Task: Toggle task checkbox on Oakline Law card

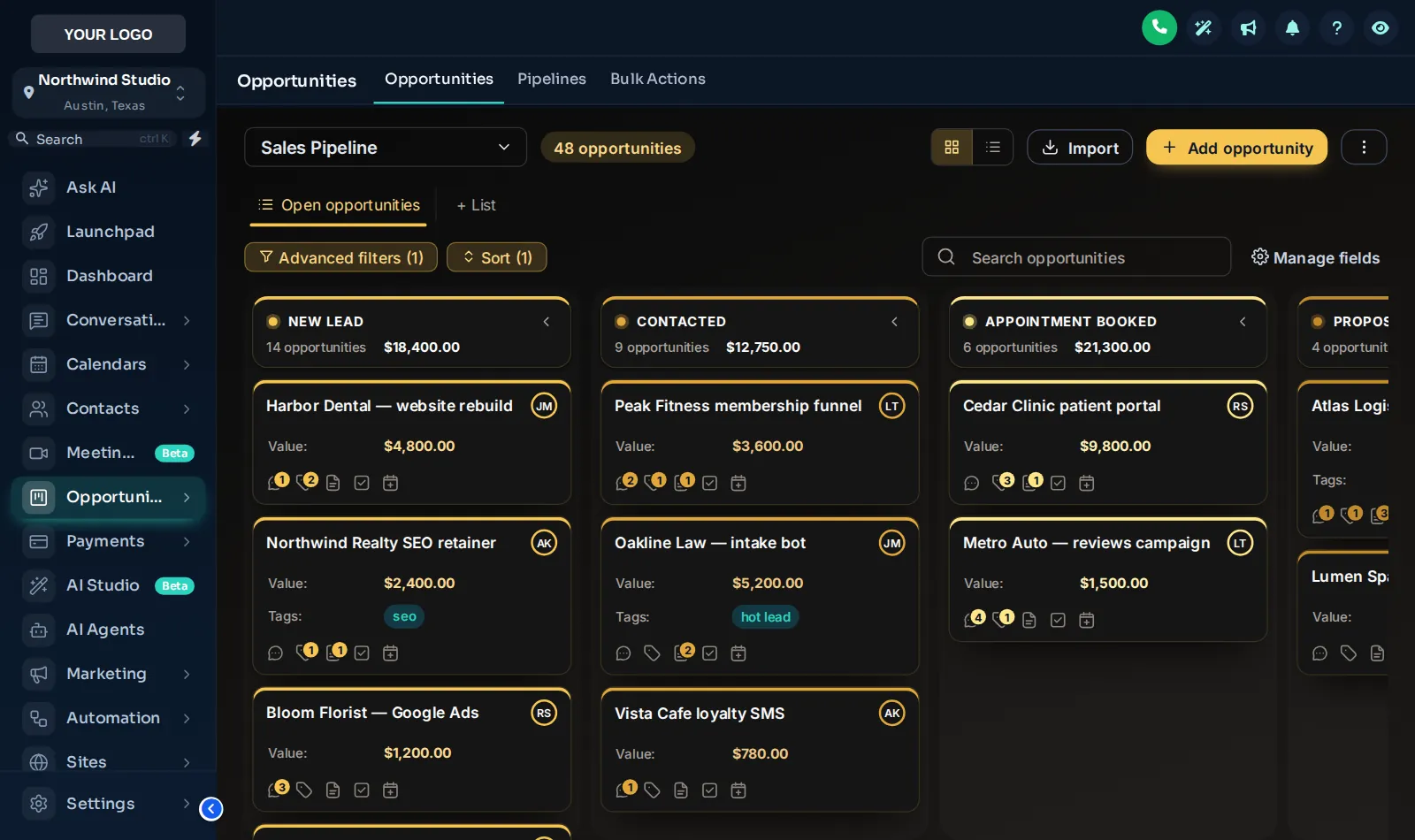Action: pyautogui.click(x=709, y=653)
